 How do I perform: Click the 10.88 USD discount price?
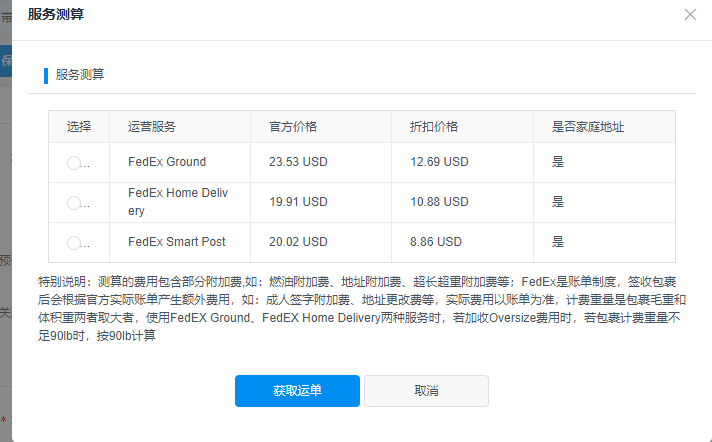pyautogui.click(x=439, y=202)
